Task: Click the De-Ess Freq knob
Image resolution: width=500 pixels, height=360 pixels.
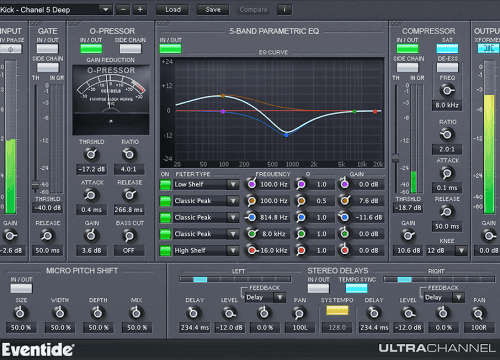Action: [447, 90]
